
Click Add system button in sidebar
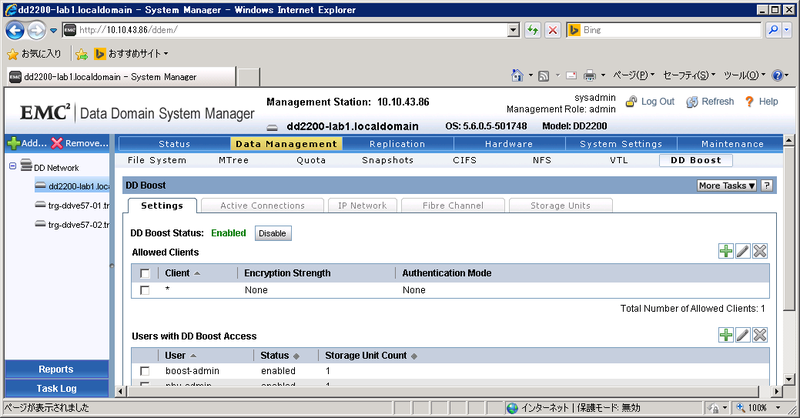28,143
